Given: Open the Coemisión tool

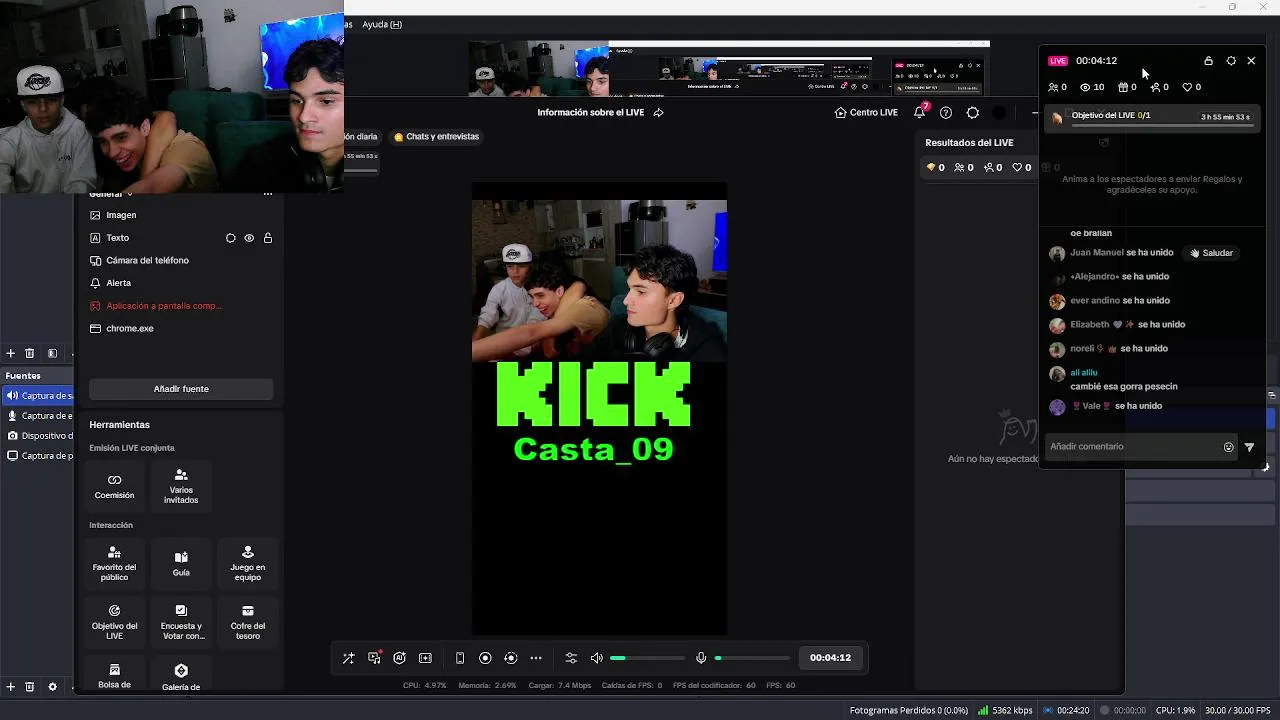Looking at the screenshot, I should coord(114,486).
